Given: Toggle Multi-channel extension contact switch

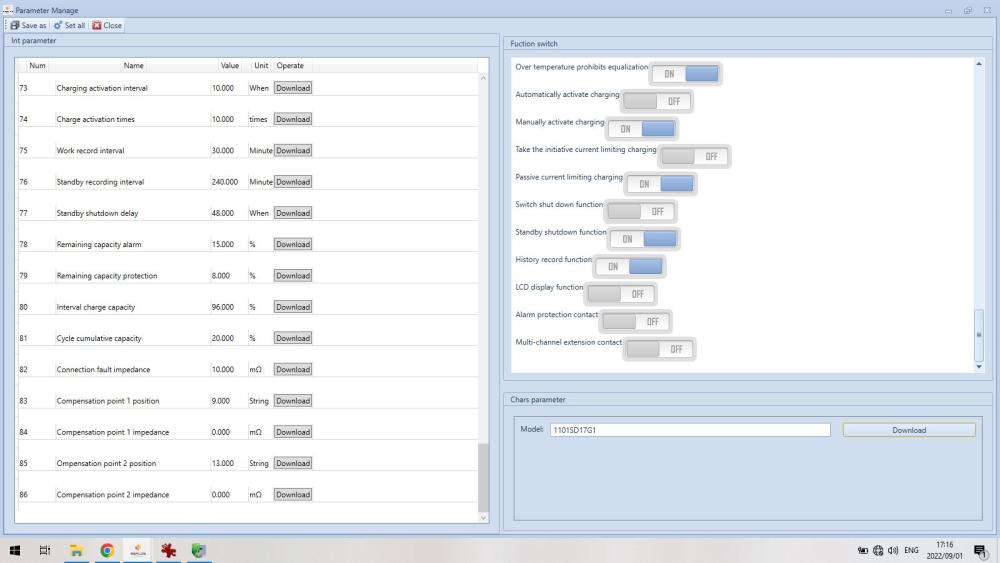Looking at the screenshot, I should pos(659,349).
